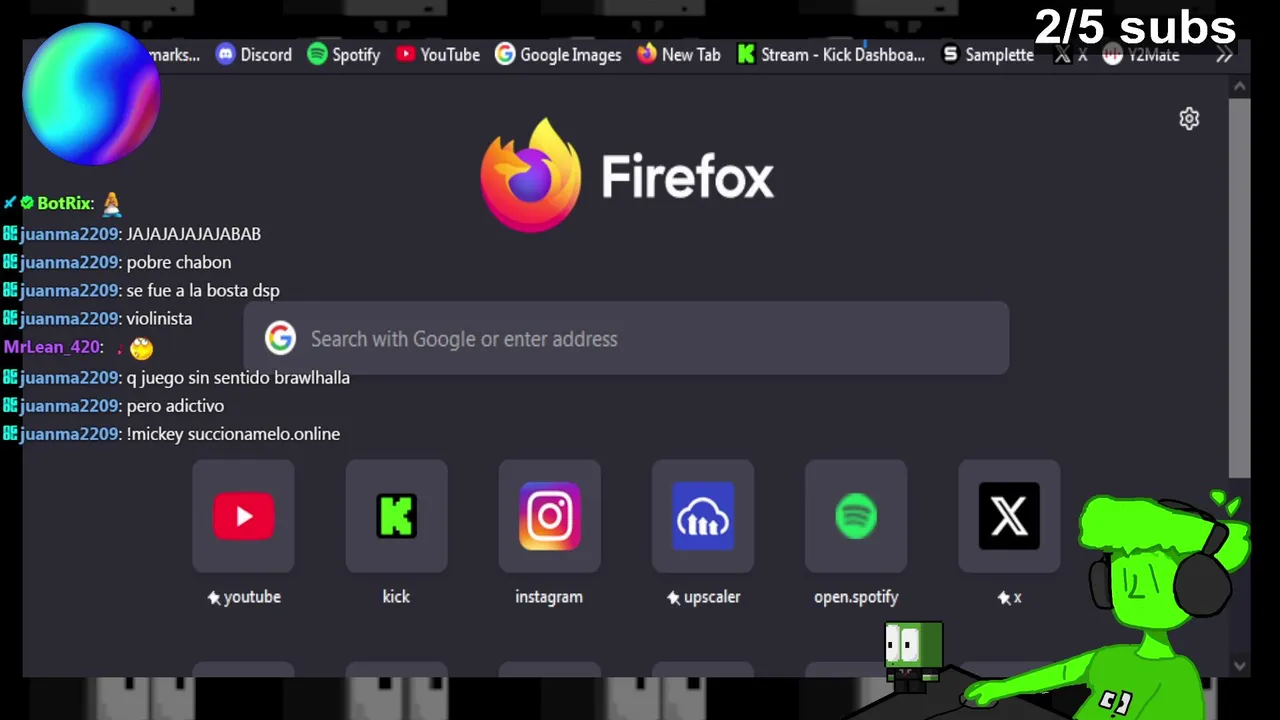Click chat message 'violinista'
Viewport: 1280px width, 720px height.
[x=159, y=318]
